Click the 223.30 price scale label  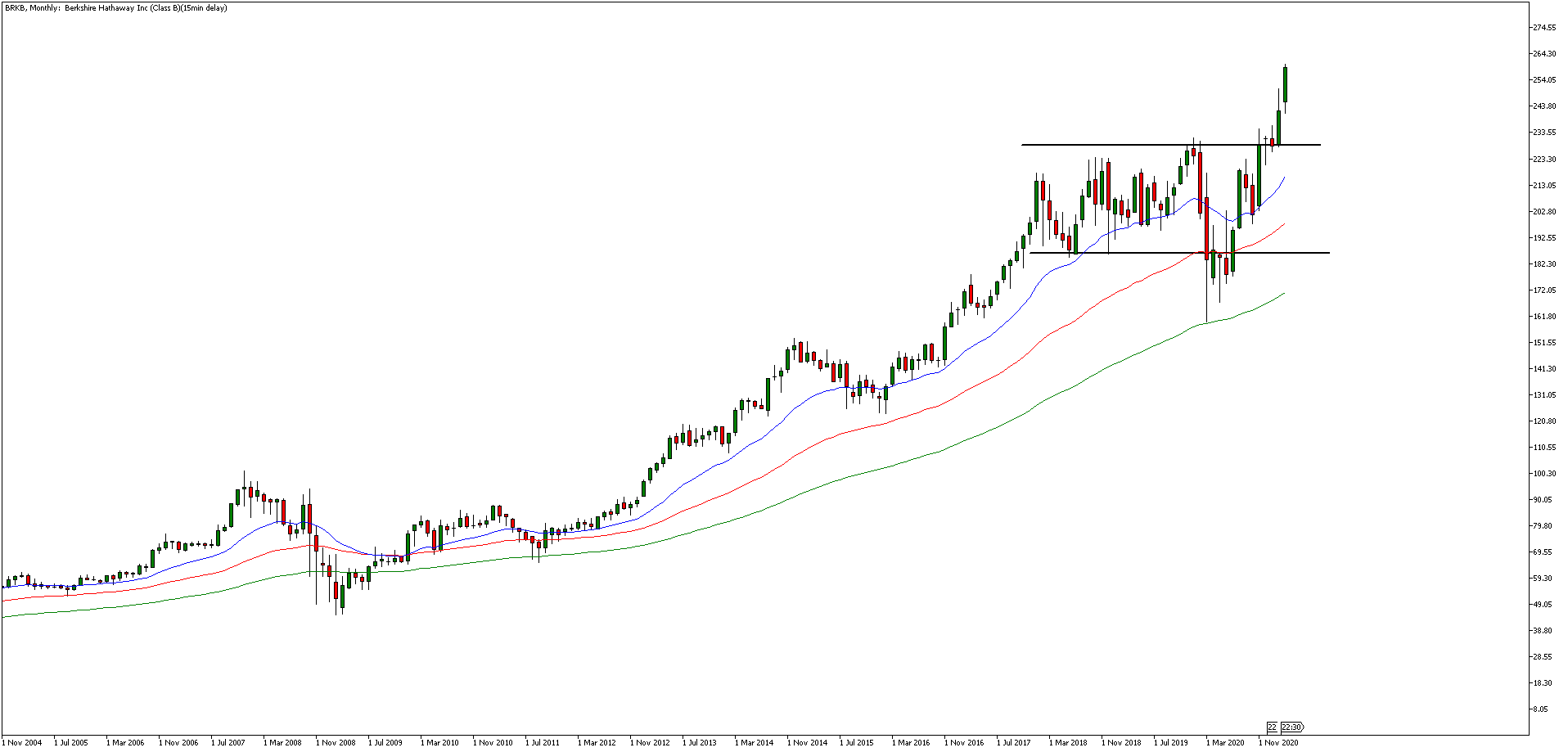point(1544,160)
